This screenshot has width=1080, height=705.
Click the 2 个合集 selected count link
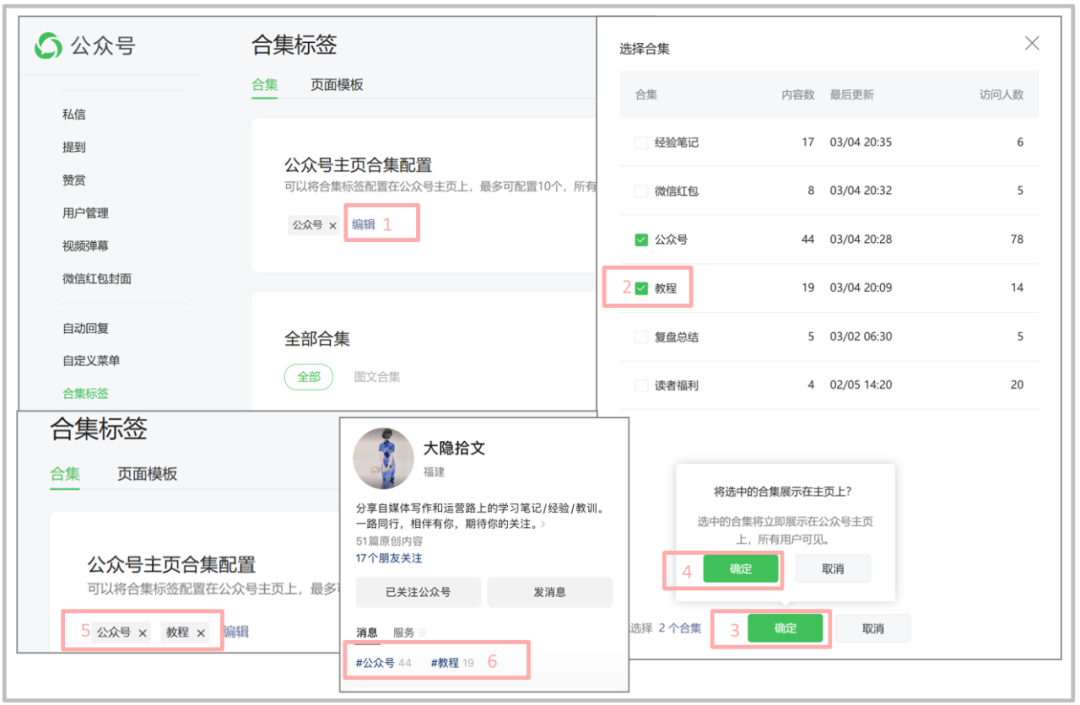[x=679, y=628]
